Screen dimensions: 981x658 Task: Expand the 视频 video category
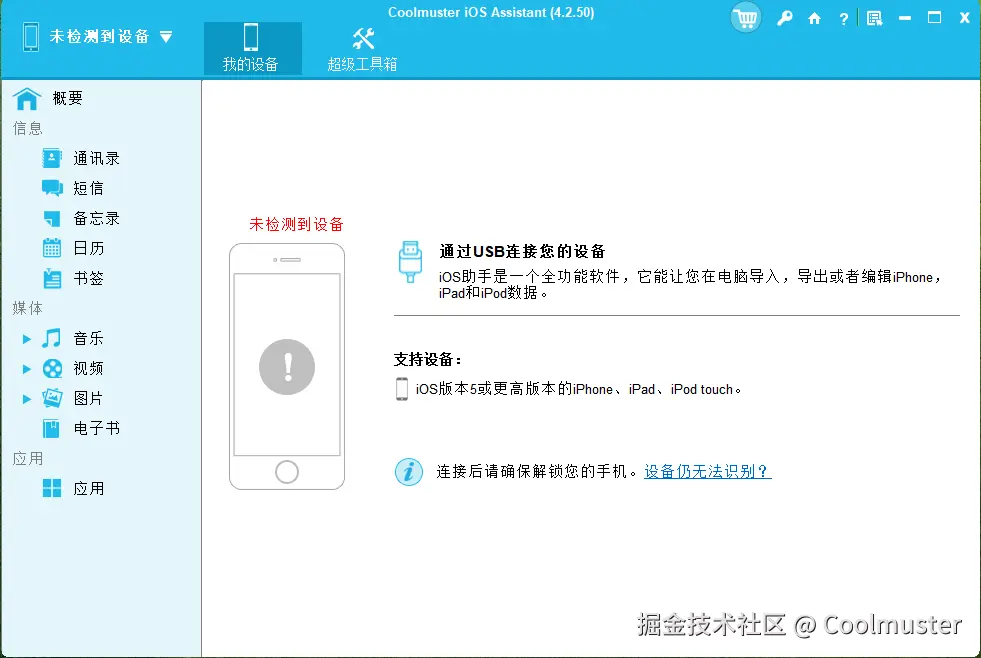[27, 367]
